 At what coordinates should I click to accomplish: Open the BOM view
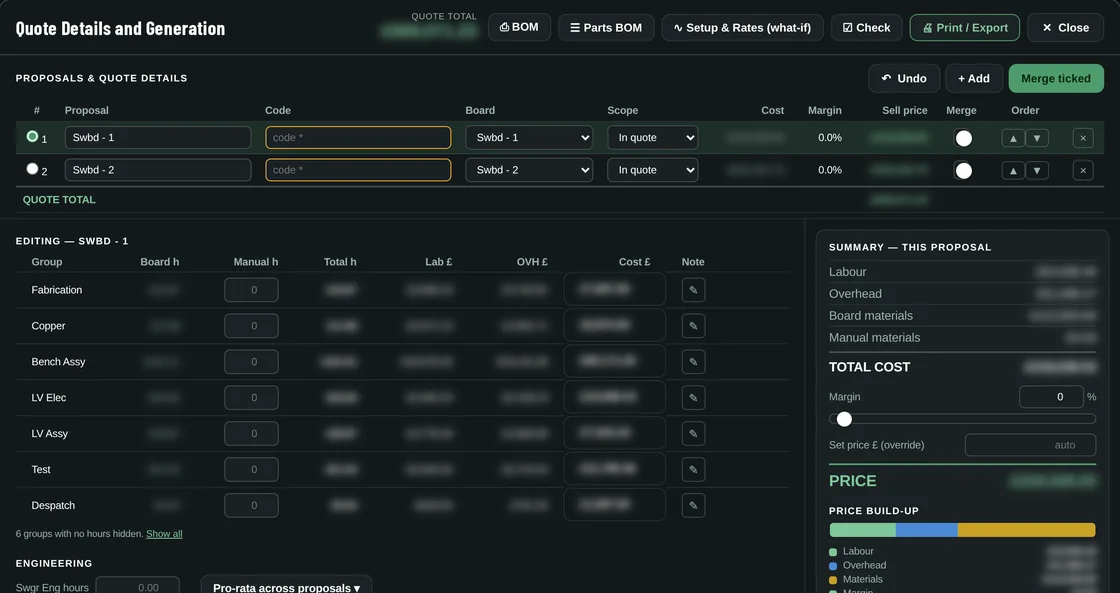(x=519, y=27)
